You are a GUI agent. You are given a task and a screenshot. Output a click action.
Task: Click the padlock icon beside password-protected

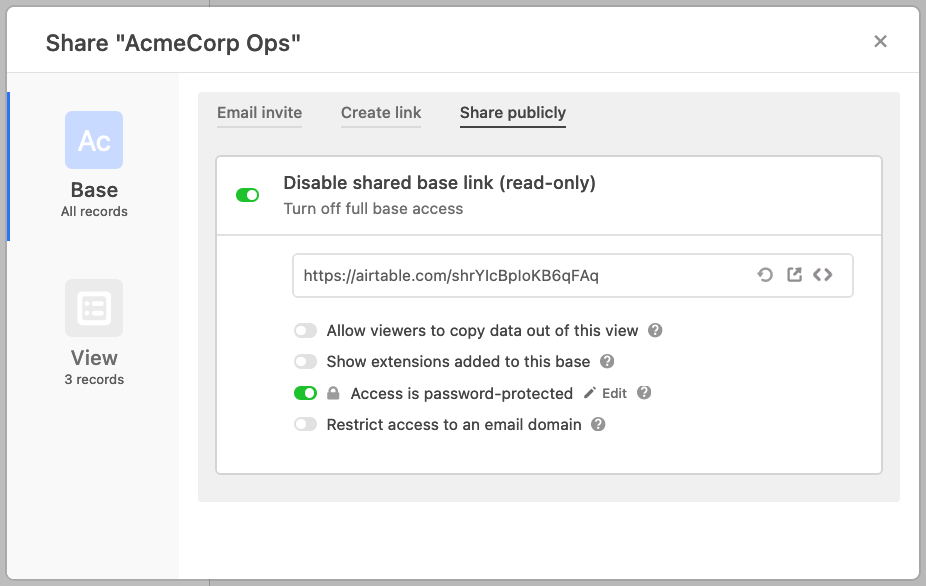[x=333, y=393]
